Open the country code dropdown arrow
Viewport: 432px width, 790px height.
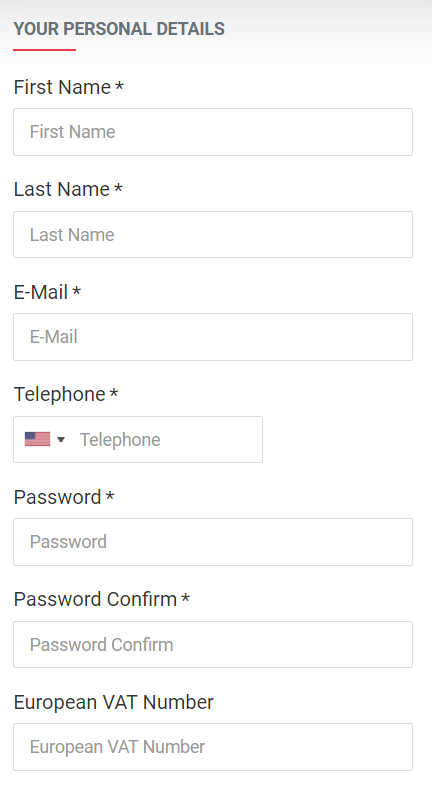[x=61, y=439]
